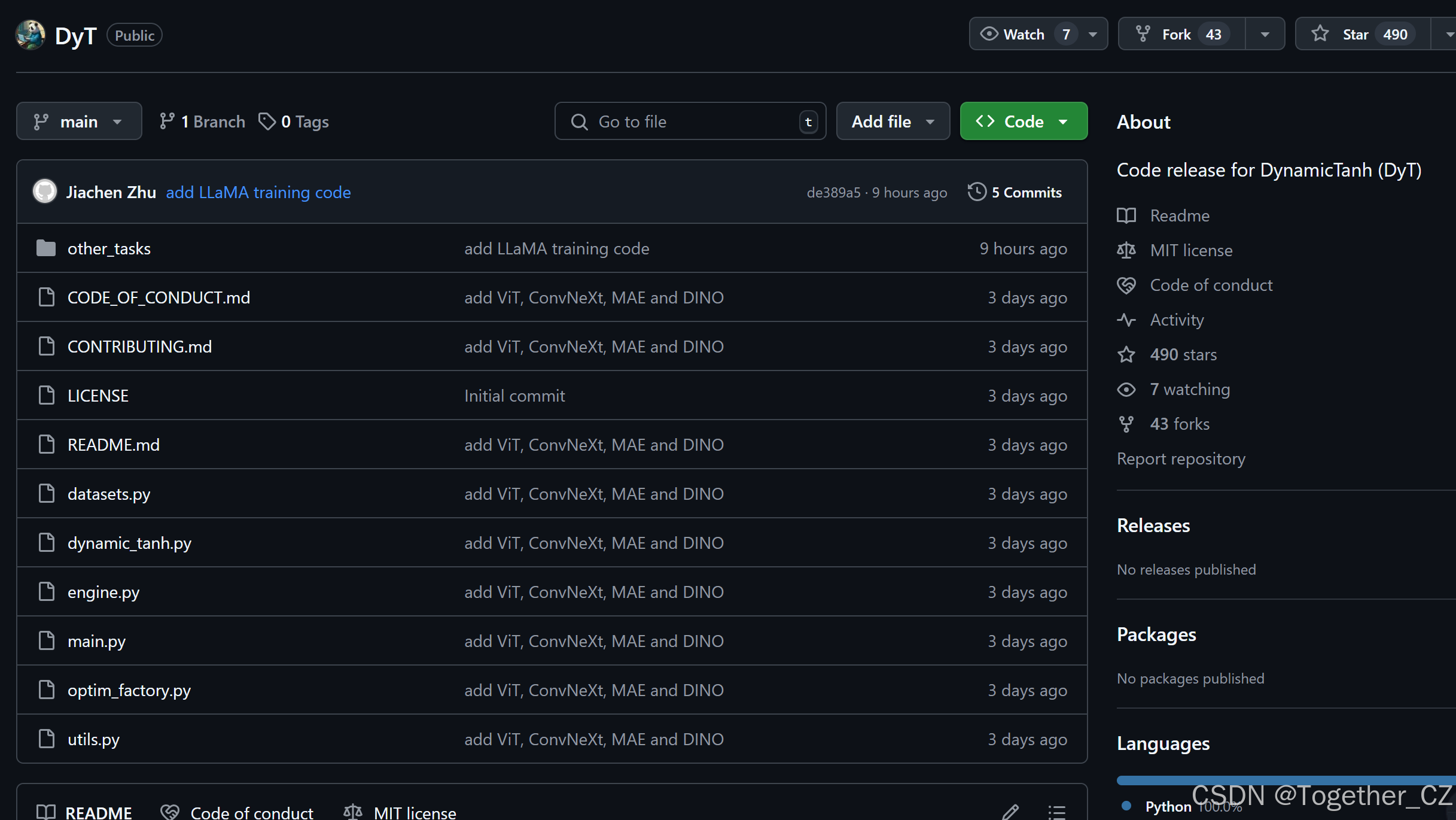Open the README outline list icon

[x=1056, y=812]
